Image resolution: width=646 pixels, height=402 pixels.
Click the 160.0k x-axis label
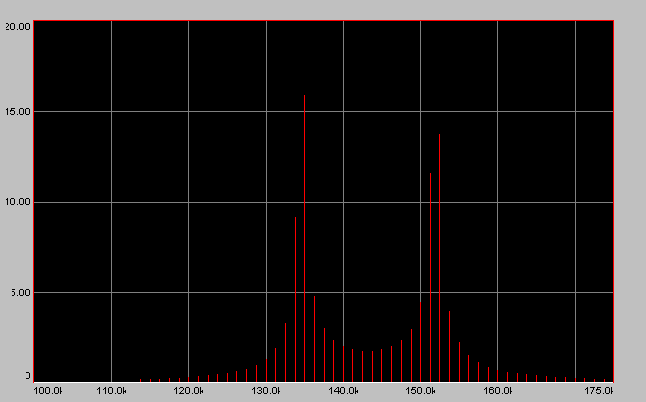pos(497,390)
